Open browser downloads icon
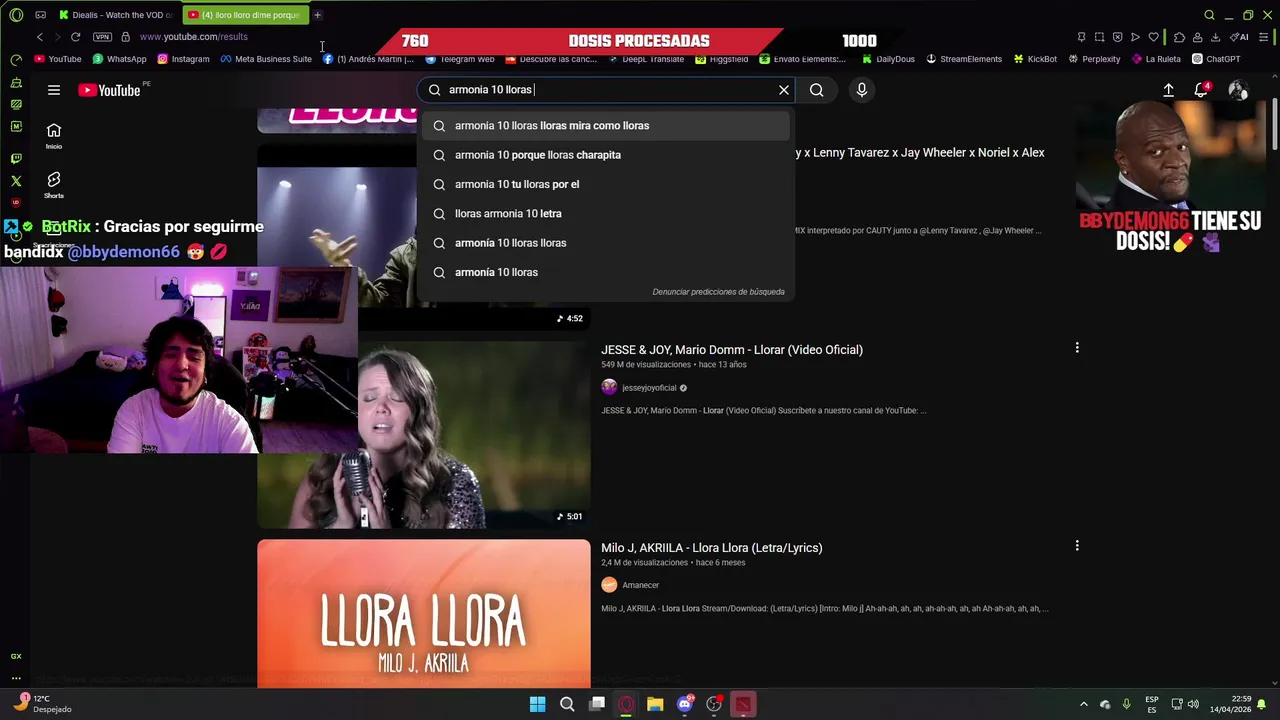The width and height of the screenshot is (1280, 720). (x=1215, y=37)
